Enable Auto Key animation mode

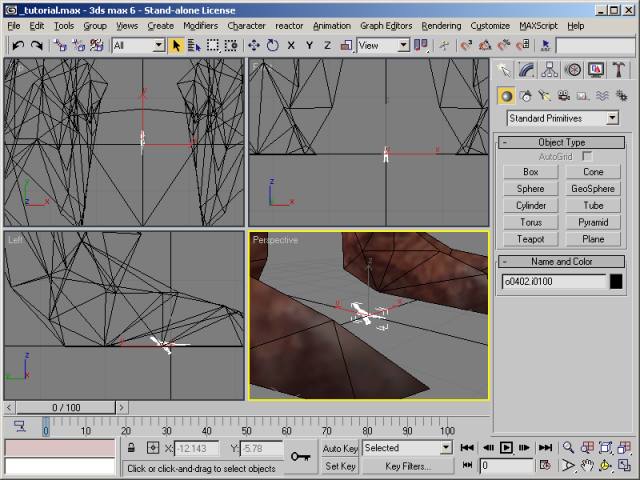340,448
